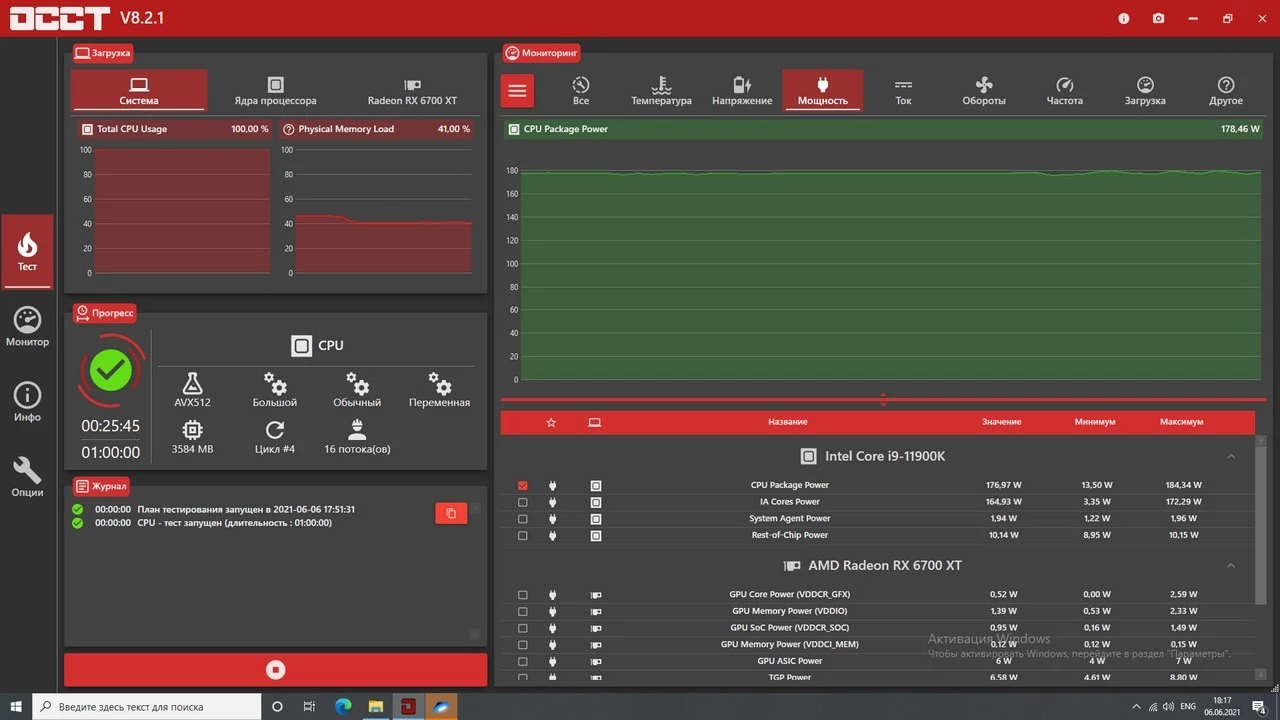Screen dimensions: 1280x720
Task: Open the info icon in title bar
Action: (x=1124, y=18)
